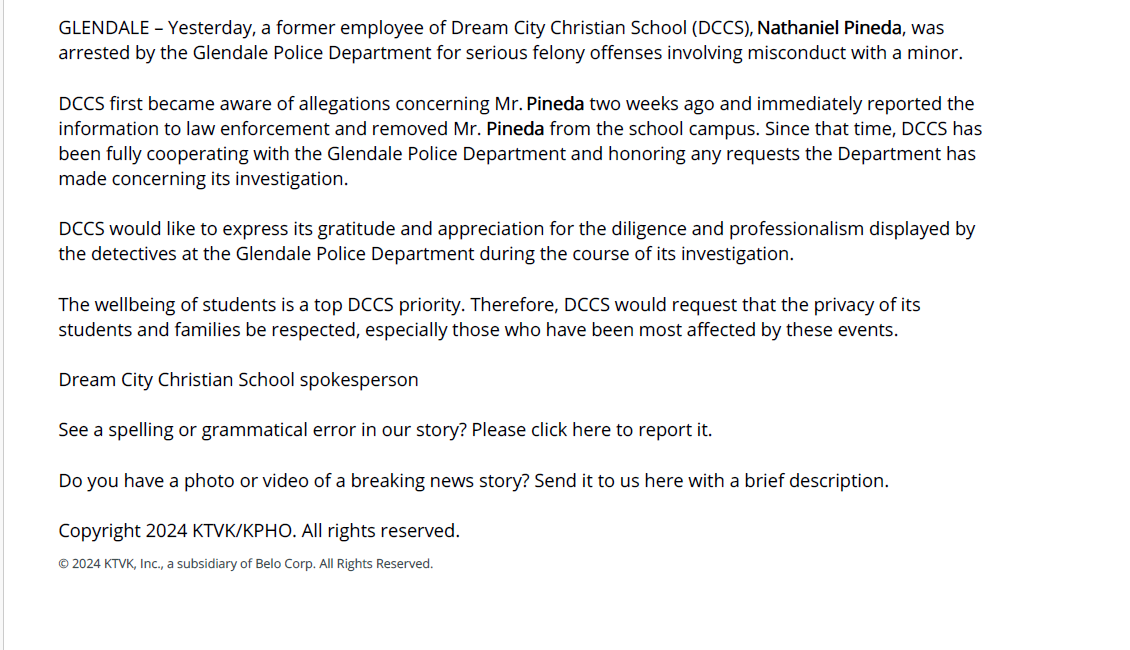Click the sentence starting "DCCS would like to express"
The width and height of the screenshot is (1130, 650).
(517, 241)
